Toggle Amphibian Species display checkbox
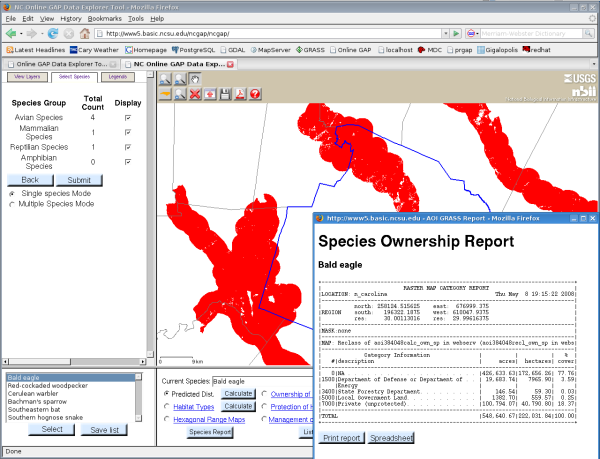This screenshot has width=600, height=459. point(128,162)
